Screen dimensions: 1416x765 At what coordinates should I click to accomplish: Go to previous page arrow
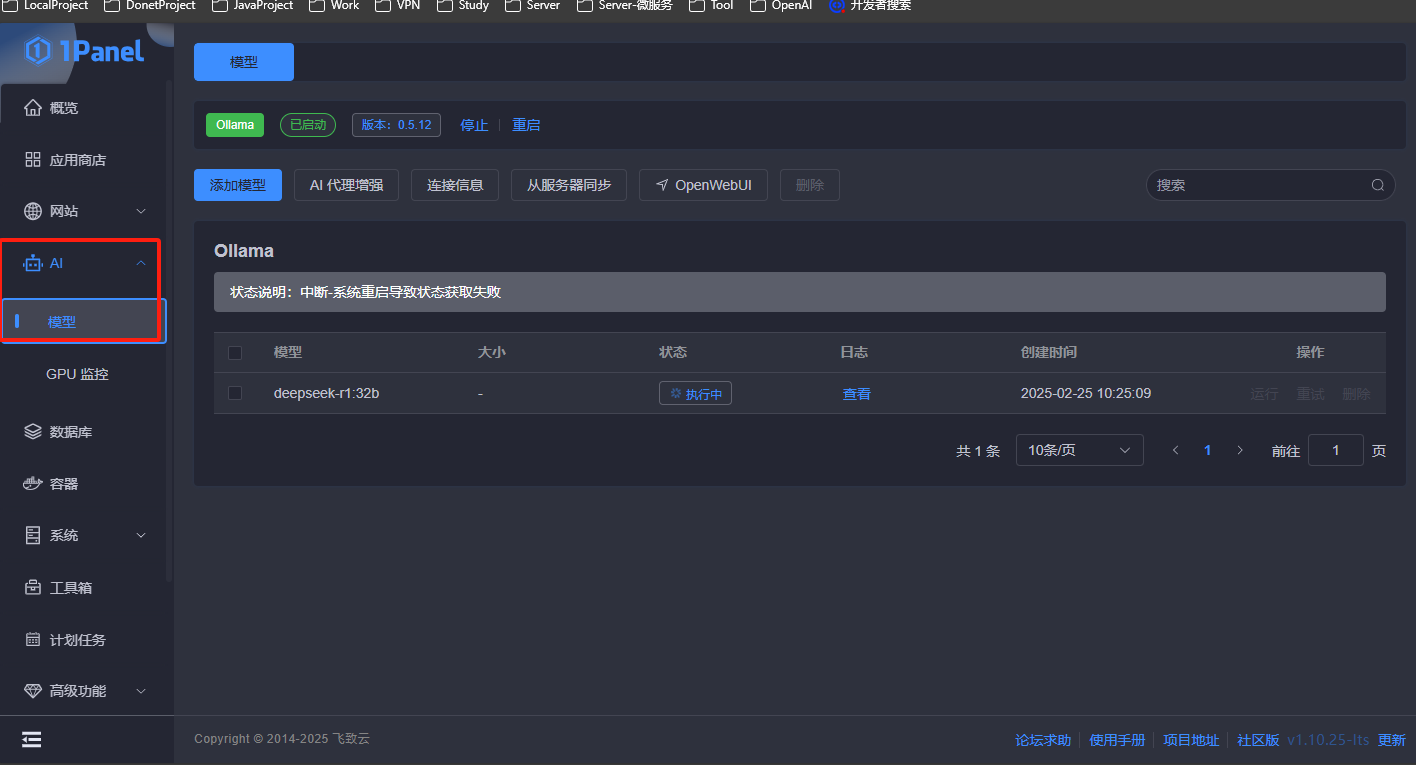[1176, 450]
